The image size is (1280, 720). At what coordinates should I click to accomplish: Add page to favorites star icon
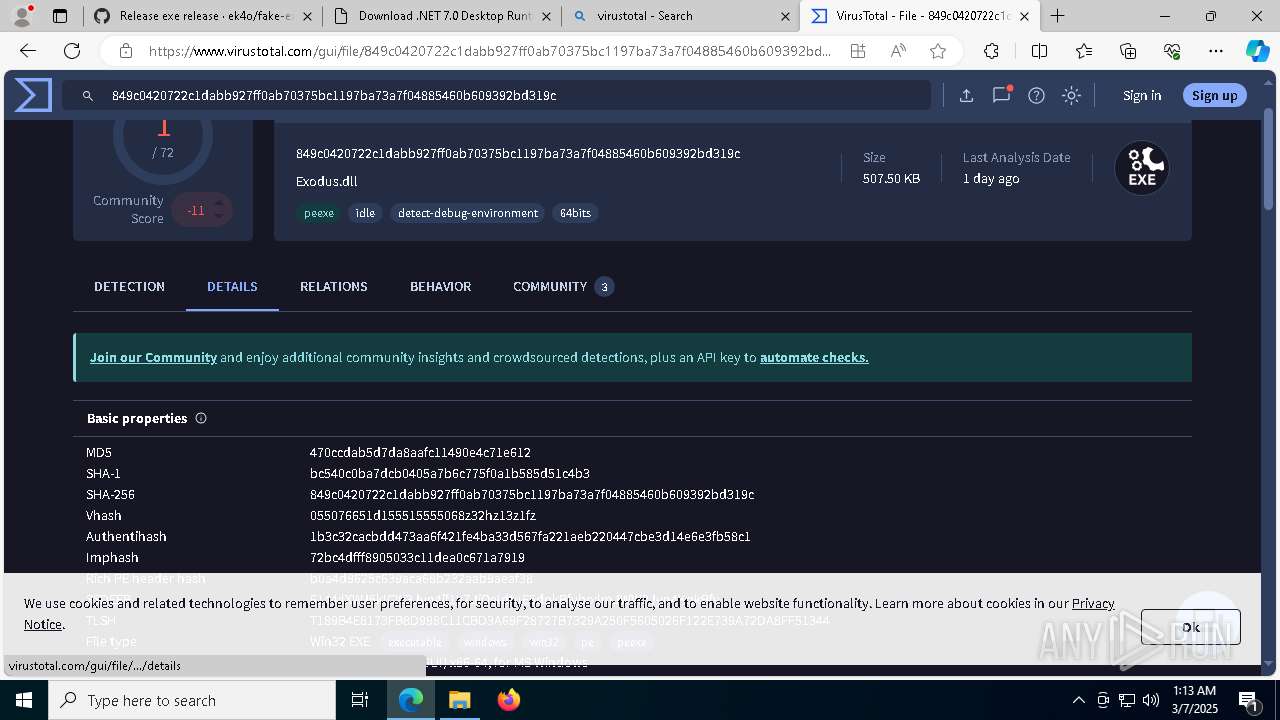point(937,51)
